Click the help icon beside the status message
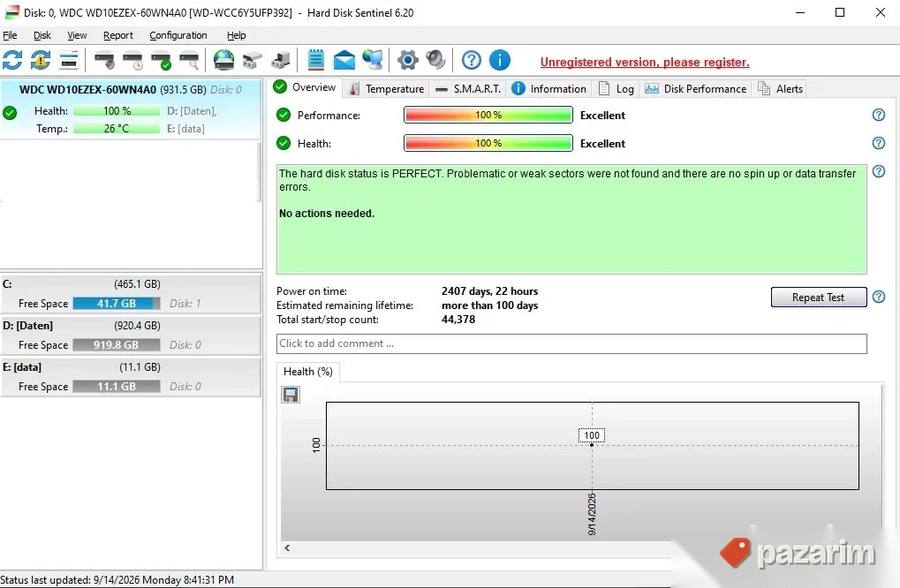The image size is (900, 588). click(x=878, y=171)
